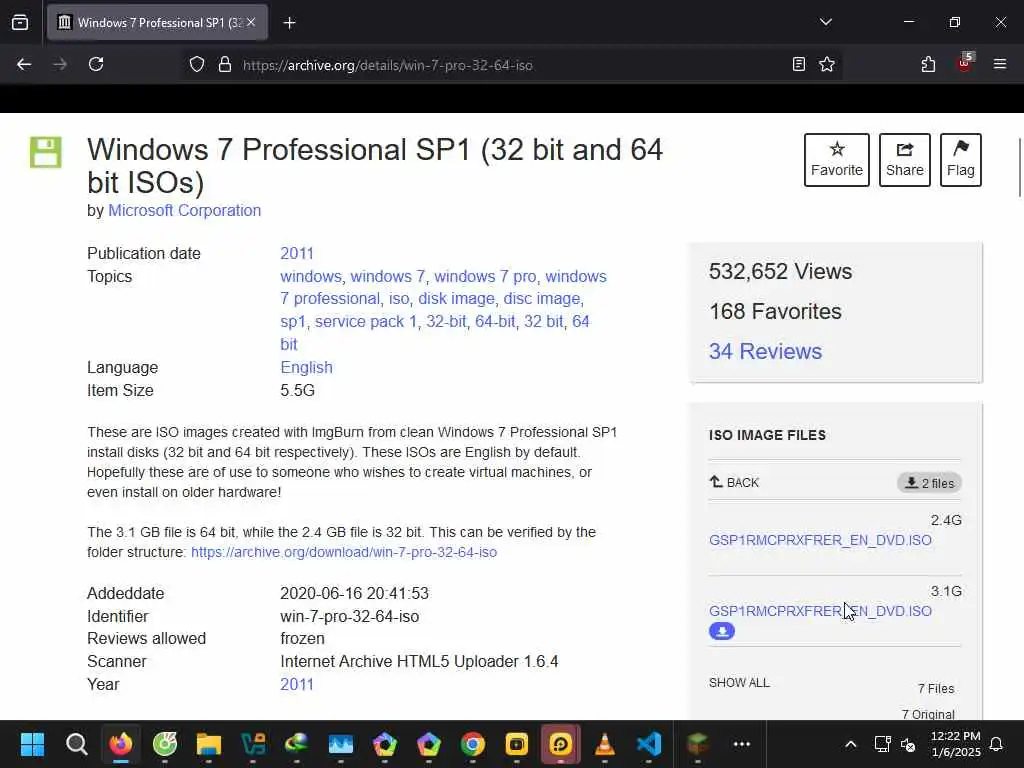
Task: Open the 34 Reviews link
Action: (765, 351)
